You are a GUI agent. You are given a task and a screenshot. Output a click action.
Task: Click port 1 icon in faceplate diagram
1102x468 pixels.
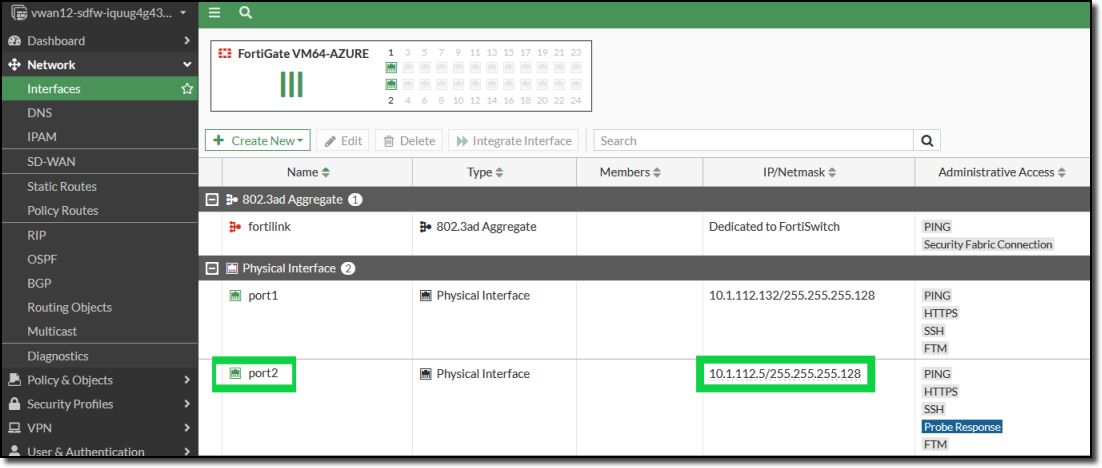(x=391, y=67)
